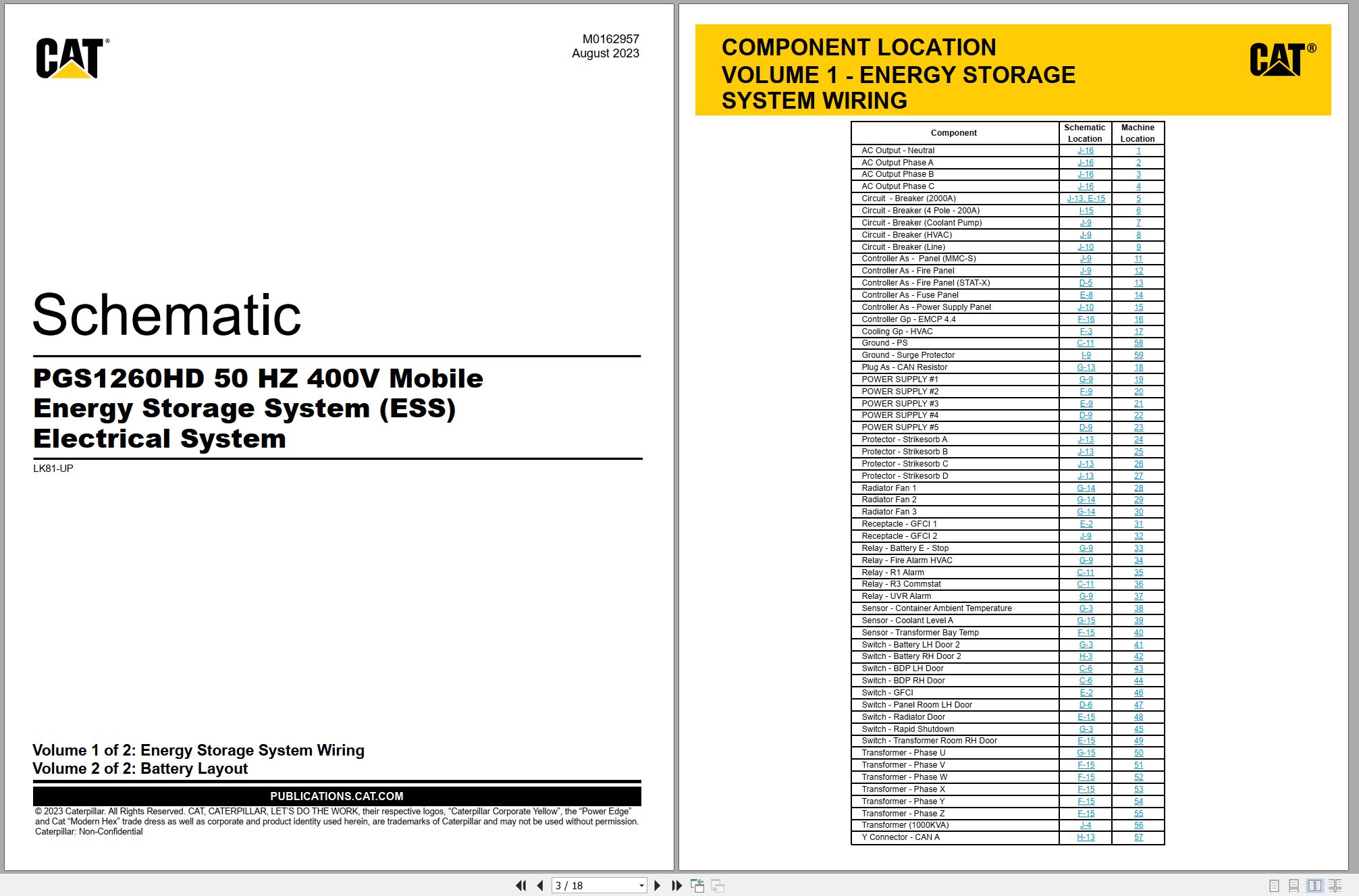The image size is (1359, 896).
Task: Click the 'Schematic Location' column header
Action: [x=1085, y=133]
